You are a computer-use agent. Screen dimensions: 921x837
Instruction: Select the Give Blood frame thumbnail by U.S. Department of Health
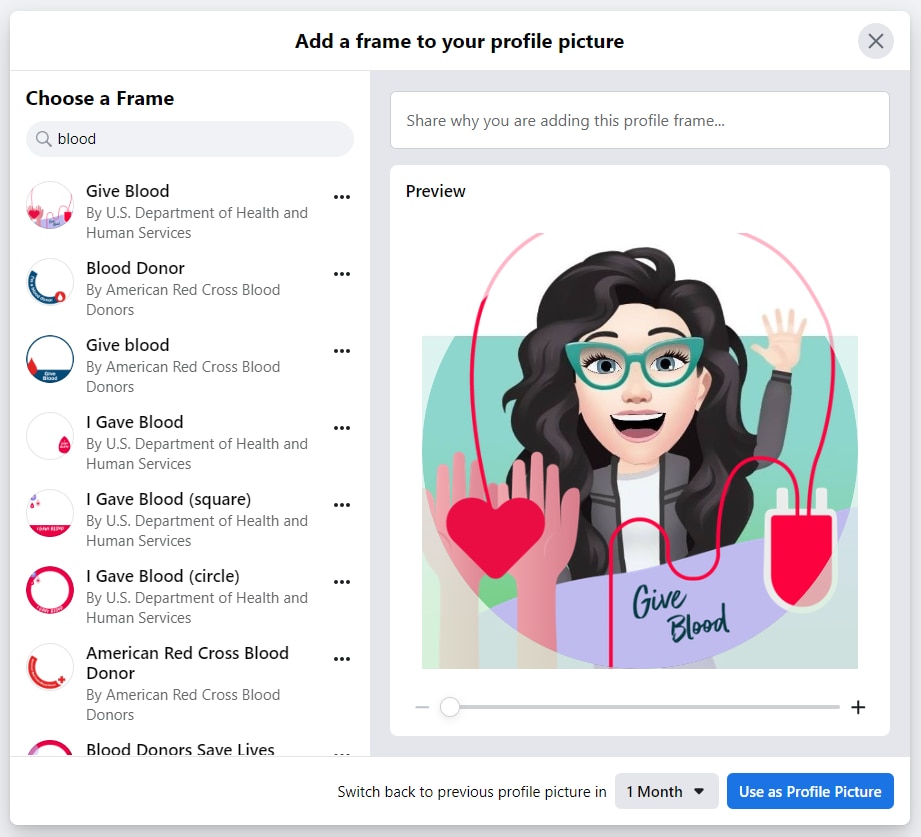pos(50,205)
